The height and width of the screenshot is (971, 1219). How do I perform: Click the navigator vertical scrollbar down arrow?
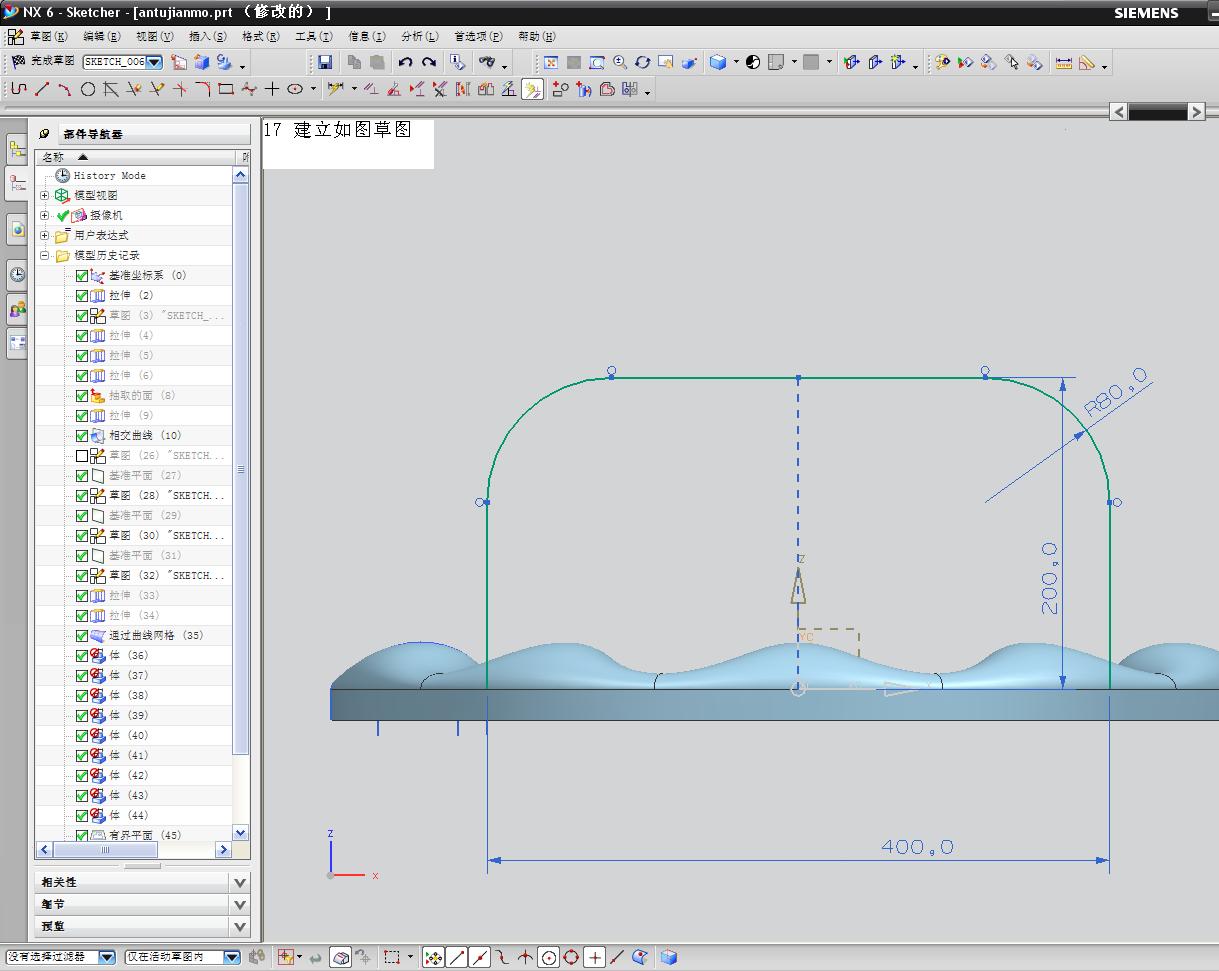(x=240, y=832)
